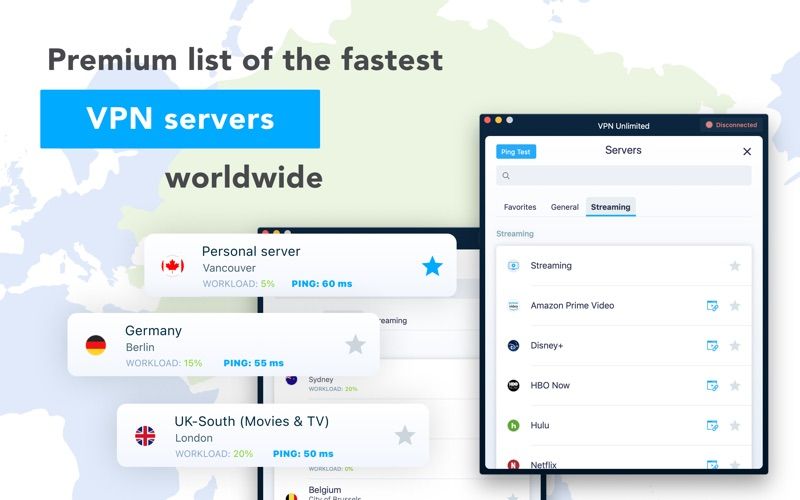Viewport: 800px width, 500px height.
Task: Unfavorite Personal server with blue star
Action: tap(432, 266)
